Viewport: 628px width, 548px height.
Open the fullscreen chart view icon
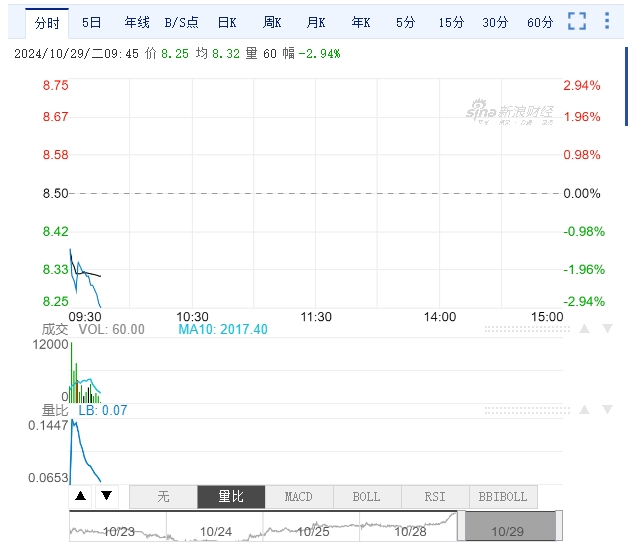point(577,21)
